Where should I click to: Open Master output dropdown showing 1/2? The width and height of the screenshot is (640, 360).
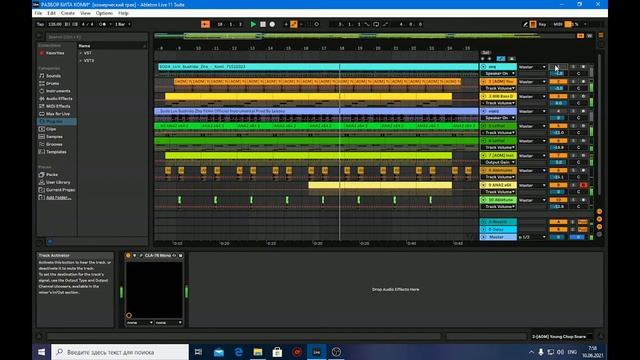point(532,237)
